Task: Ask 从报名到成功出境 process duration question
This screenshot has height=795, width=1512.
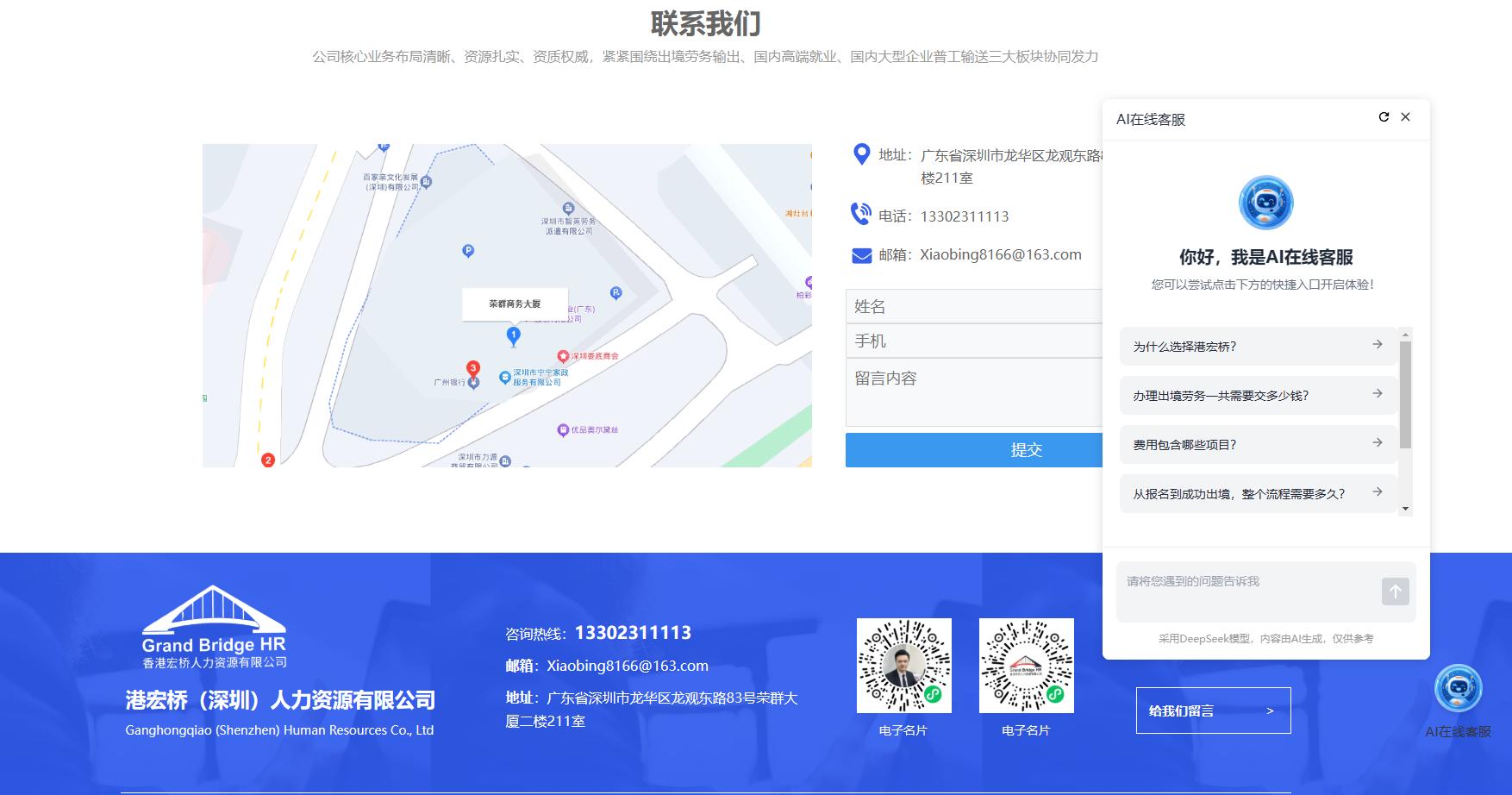Action: tap(1258, 494)
